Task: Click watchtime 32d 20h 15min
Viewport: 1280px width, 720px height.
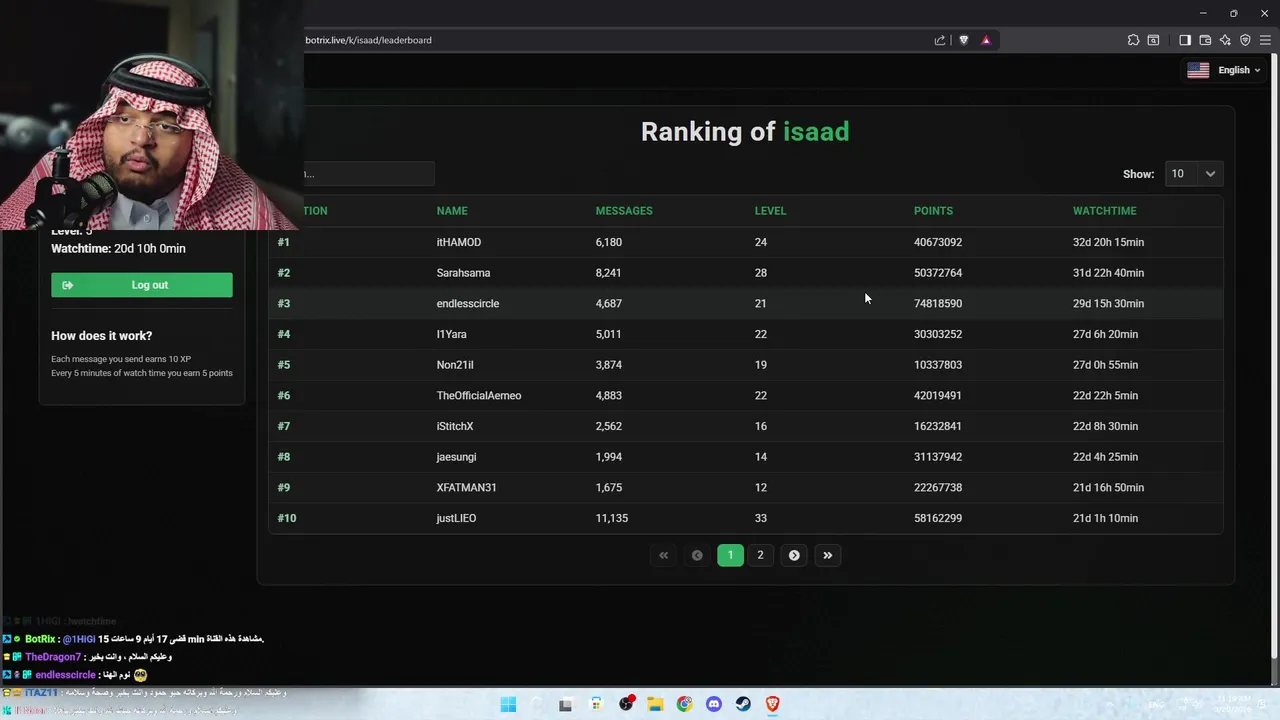Action: [1108, 242]
